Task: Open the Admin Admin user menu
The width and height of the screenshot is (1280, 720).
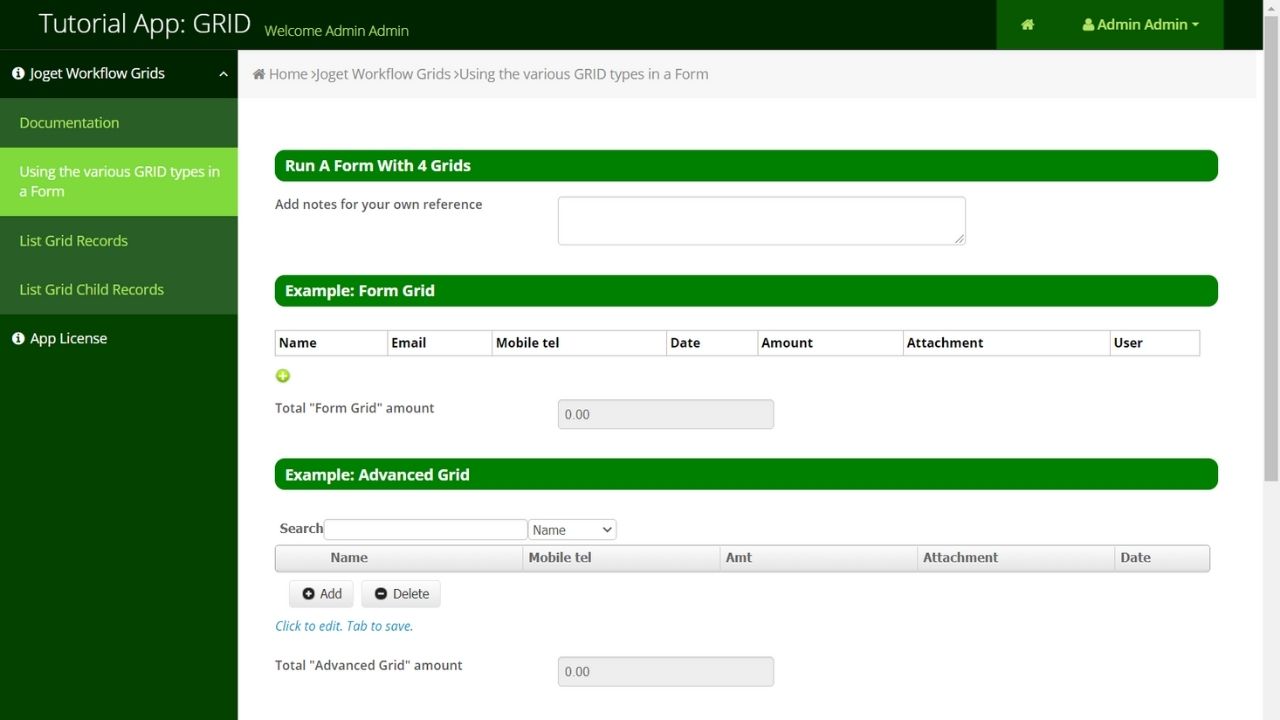Action: point(1141,25)
